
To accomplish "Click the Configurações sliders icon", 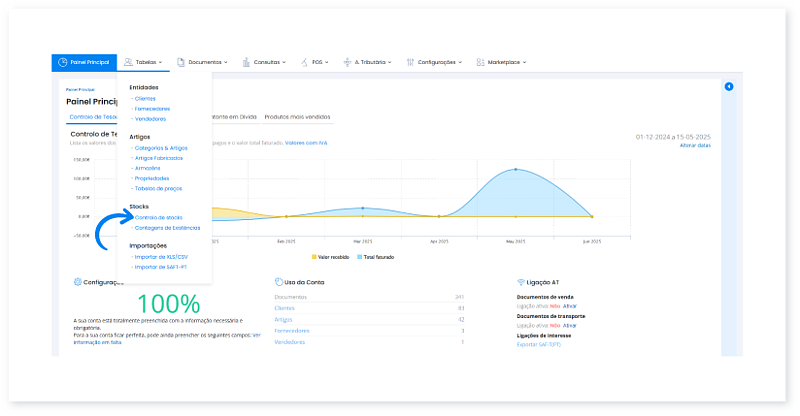I will click(x=410, y=62).
